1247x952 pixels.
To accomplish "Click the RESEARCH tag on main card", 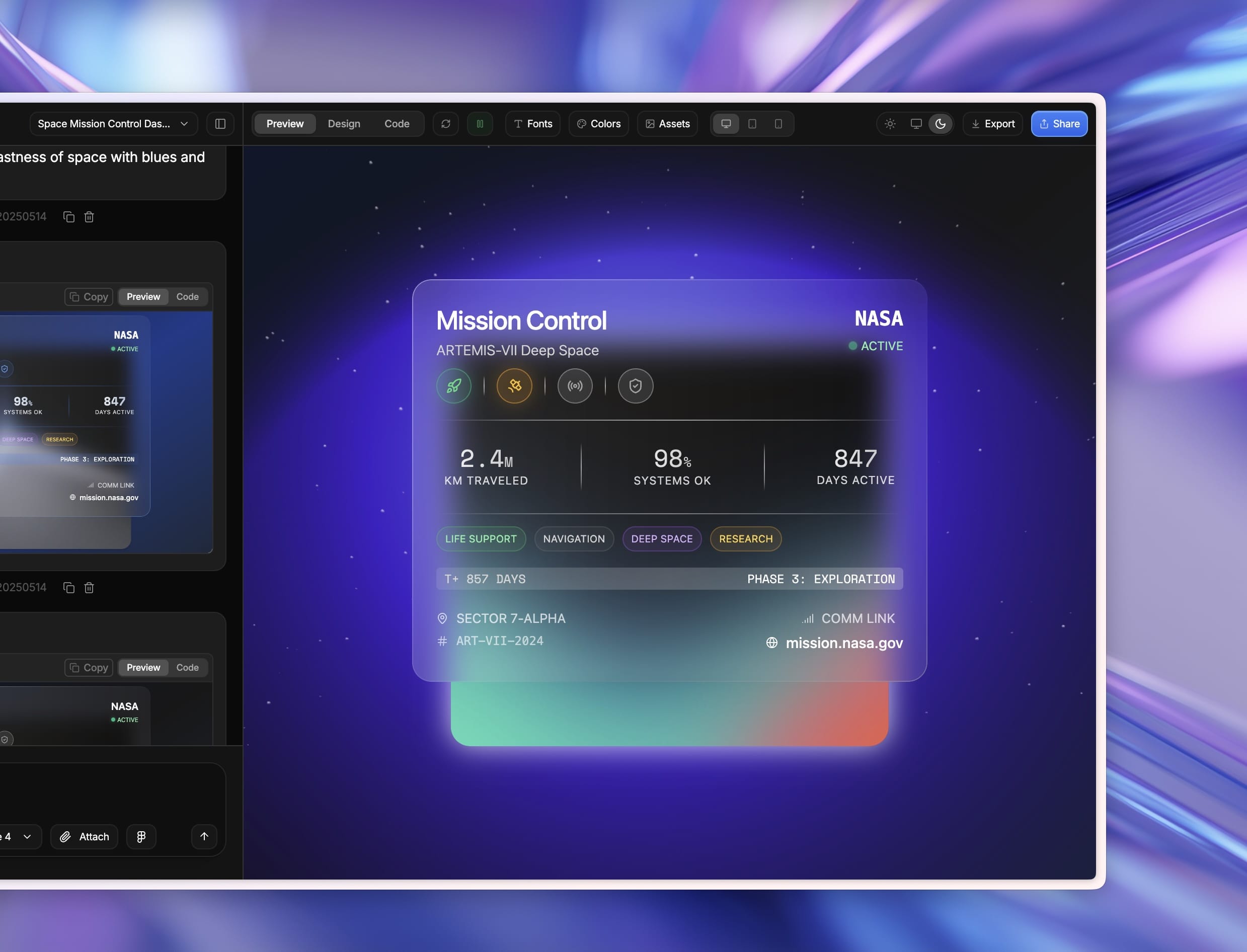I will (746, 539).
